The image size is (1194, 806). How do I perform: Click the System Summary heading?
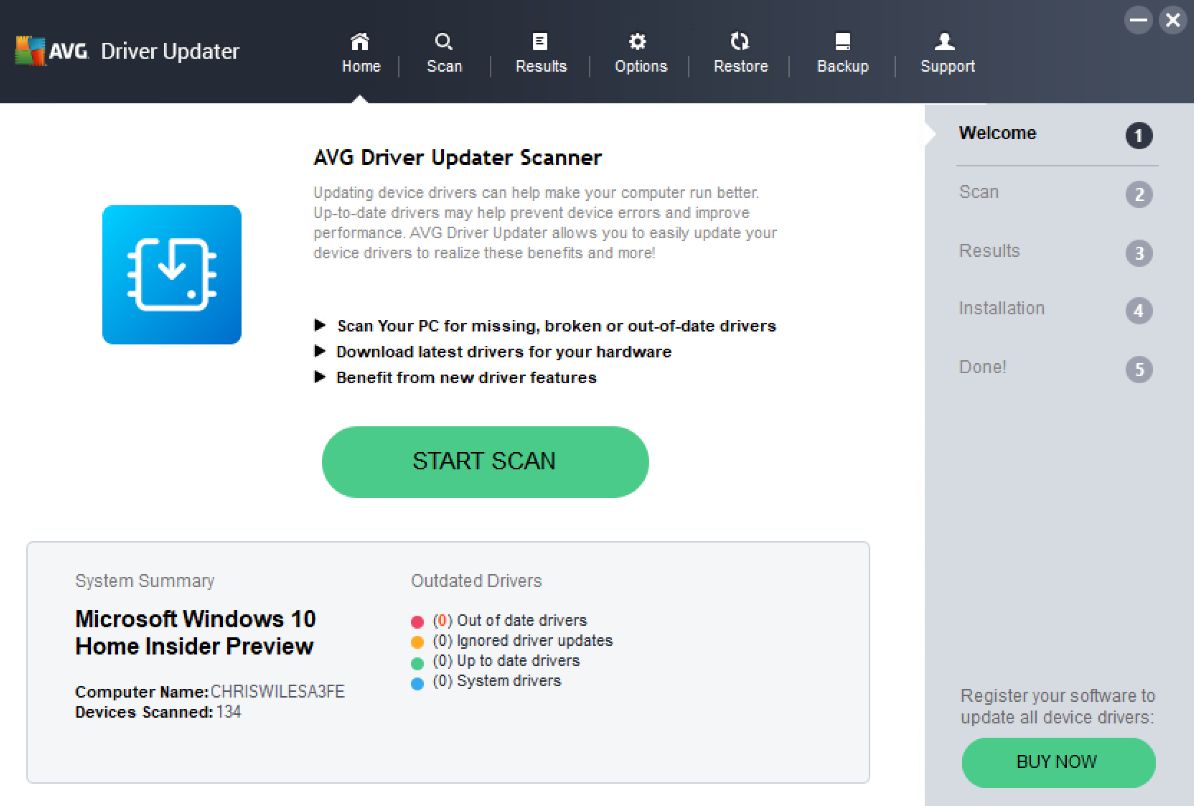(x=145, y=581)
